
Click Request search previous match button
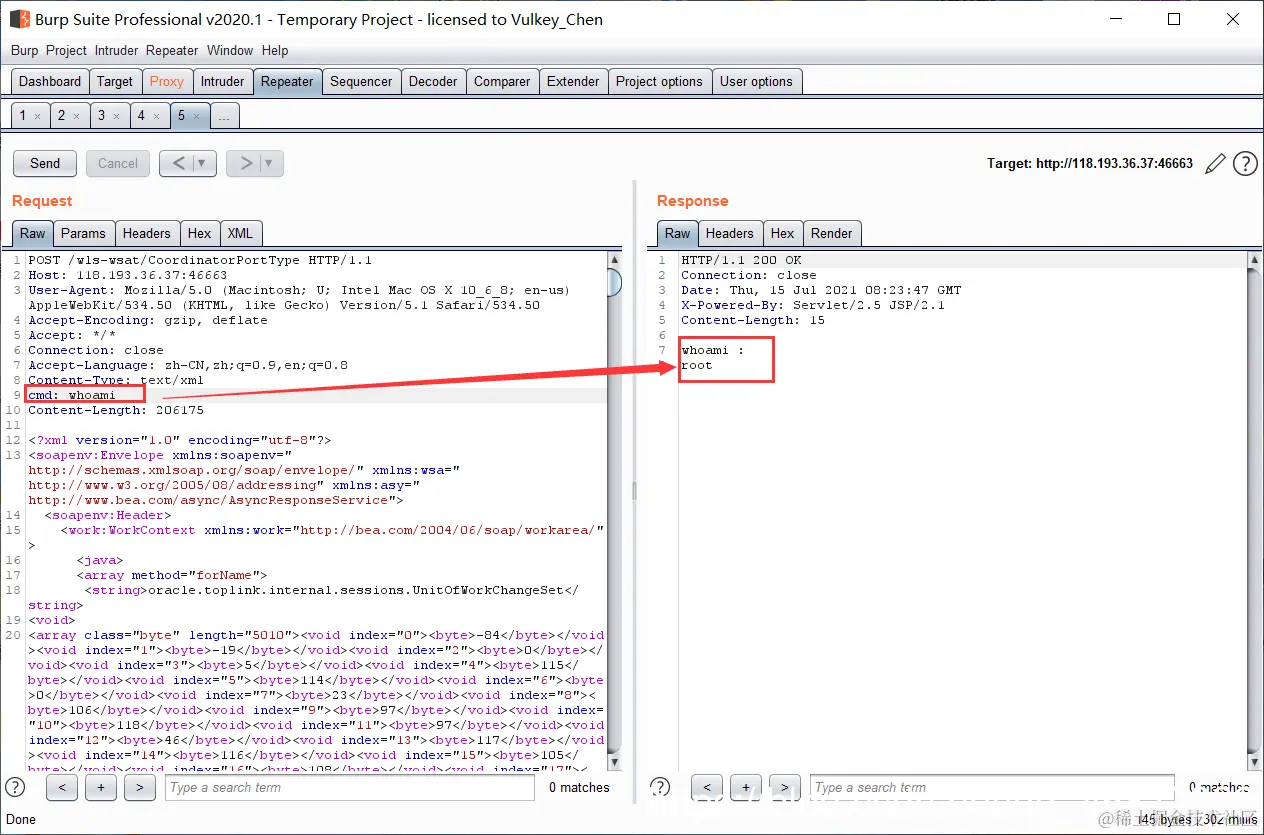tap(62, 788)
